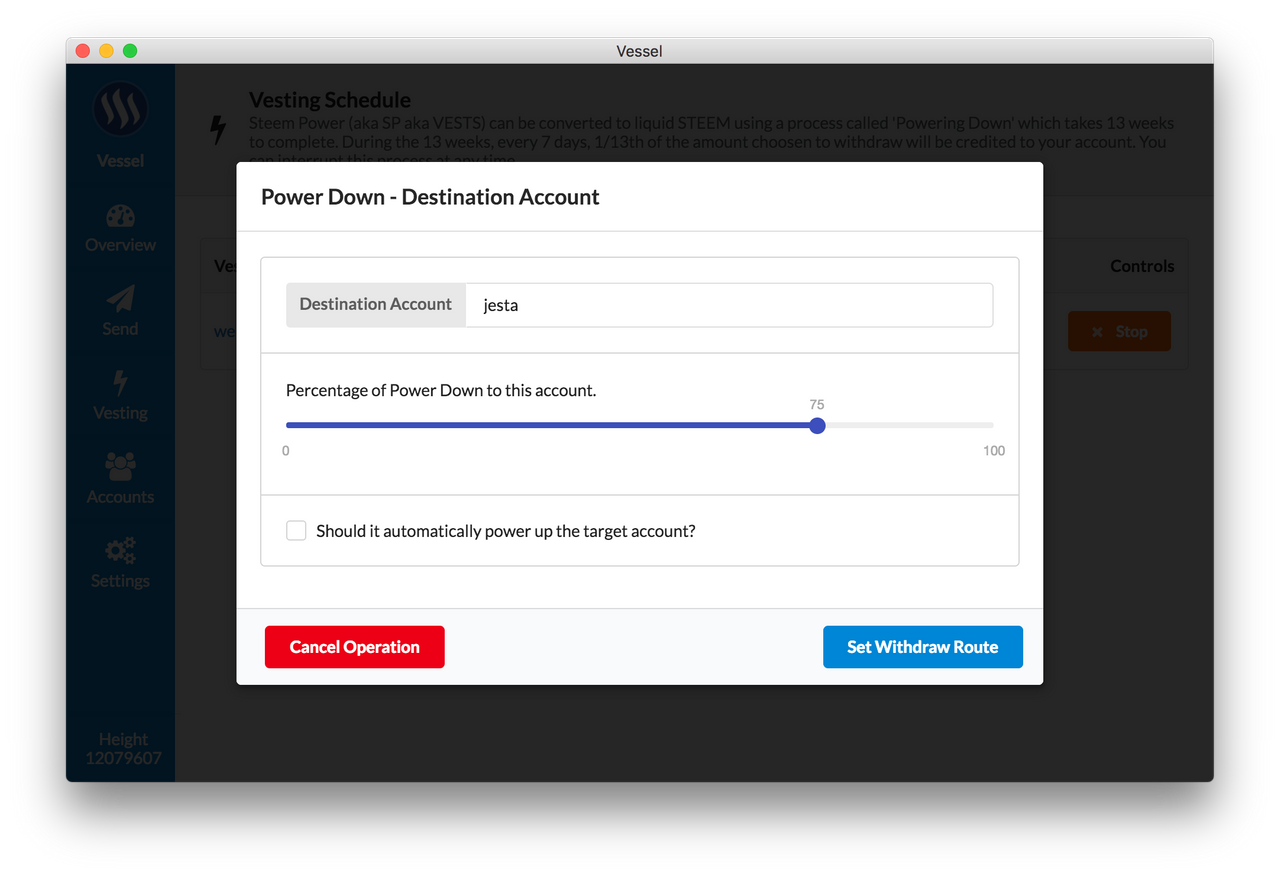Minimize the Vessel window with yellow button

point(106,51)
